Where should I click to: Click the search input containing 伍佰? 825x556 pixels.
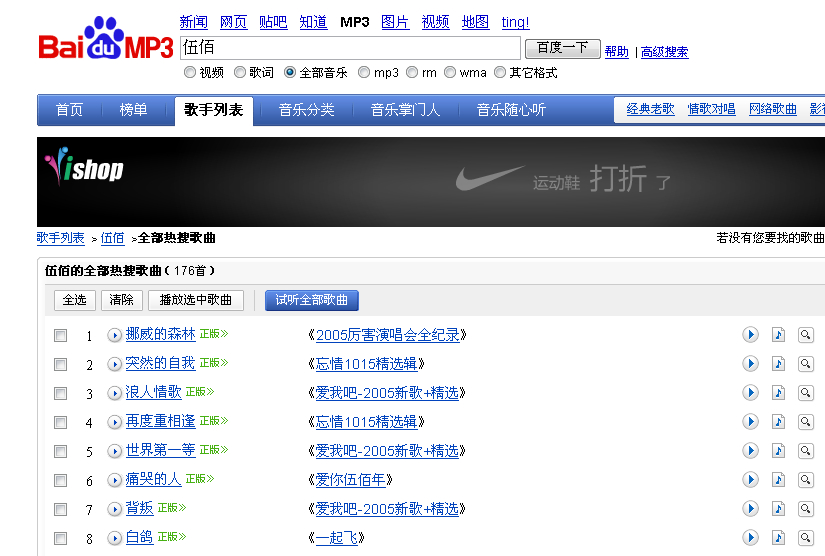click(x=350, y=48)
